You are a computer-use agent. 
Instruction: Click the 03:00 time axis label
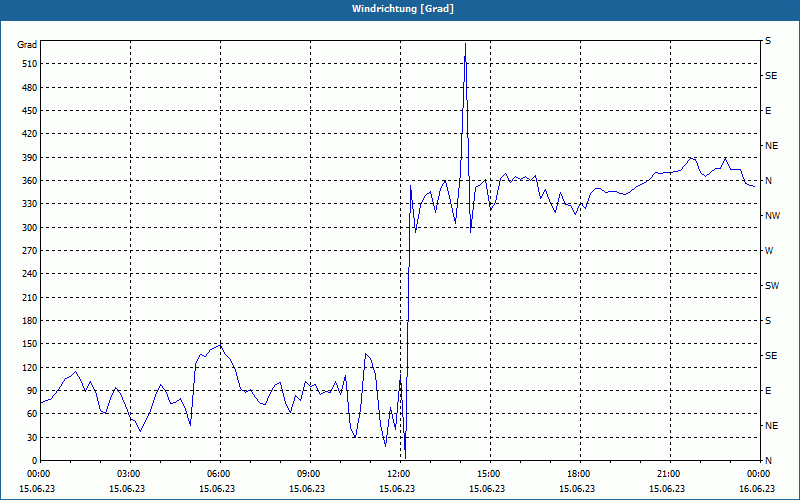131,474
